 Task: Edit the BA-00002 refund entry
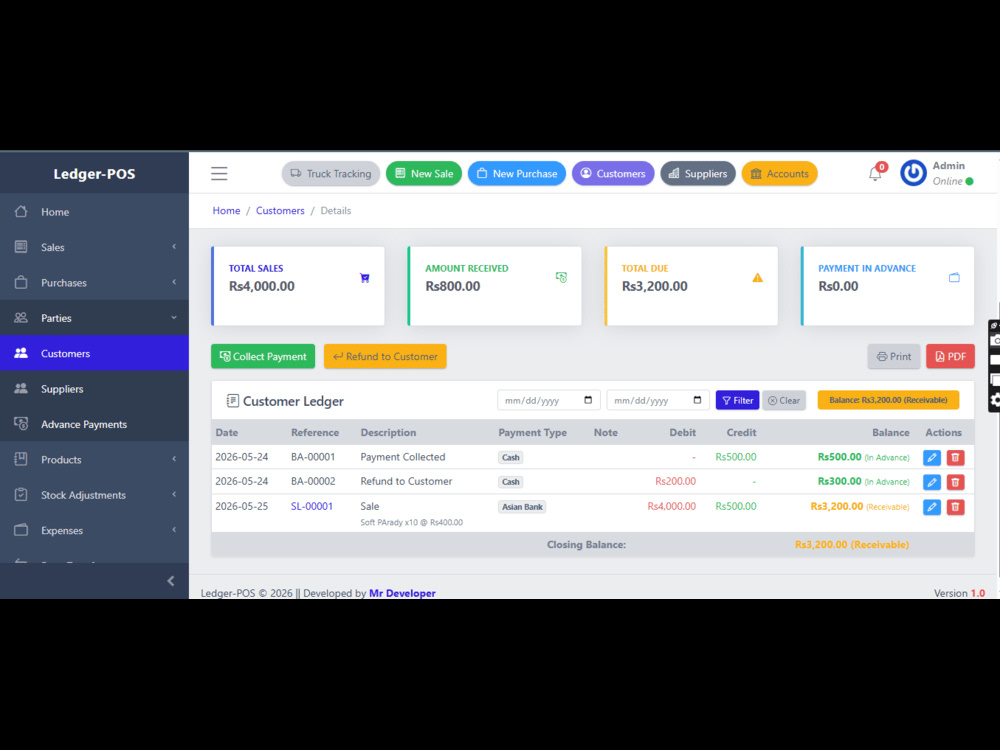point(931,482)
